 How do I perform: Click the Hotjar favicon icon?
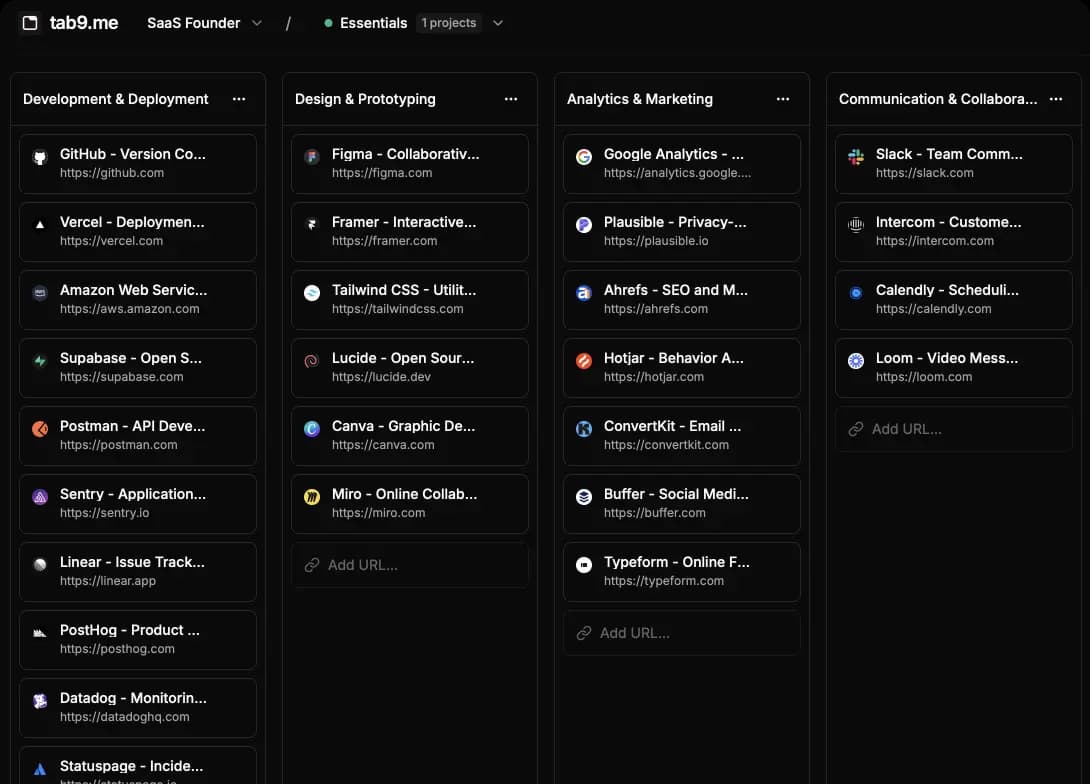pyautogui.click(x=584, y=361)
